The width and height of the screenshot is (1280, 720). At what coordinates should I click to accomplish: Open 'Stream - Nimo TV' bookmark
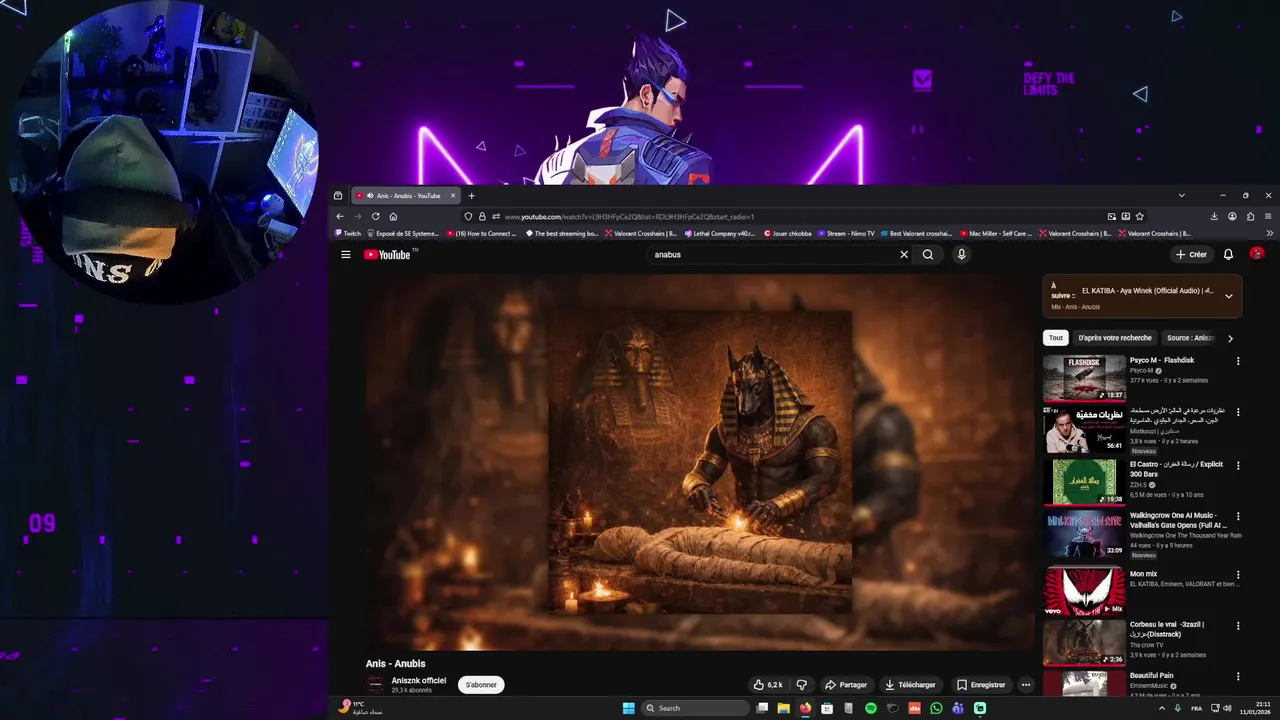point(846,233)
